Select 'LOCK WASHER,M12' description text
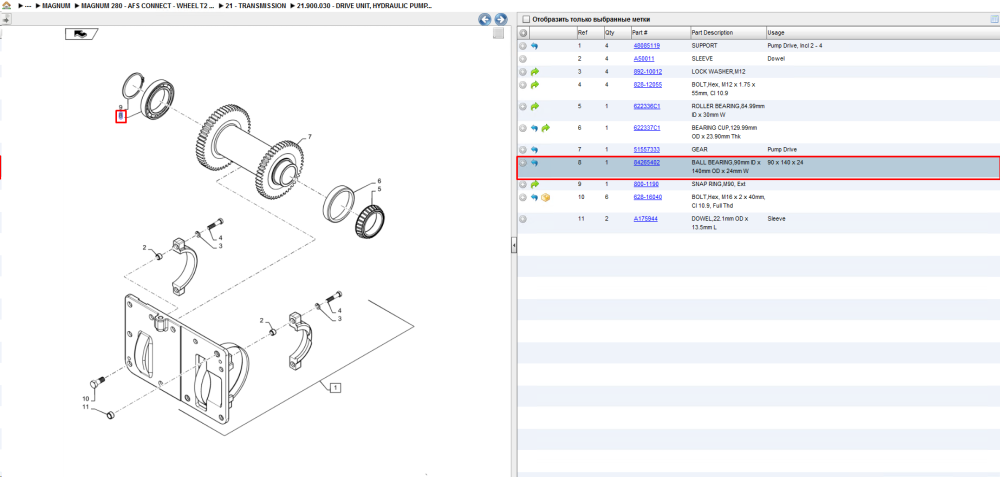 click(717, 71)
